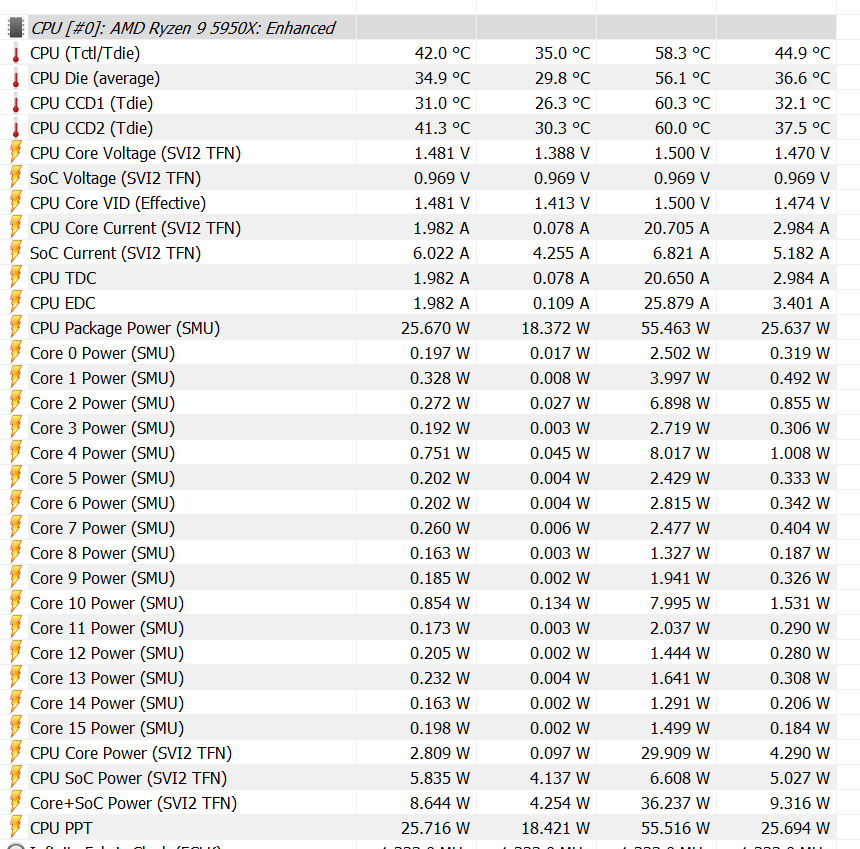Screen dimensions: 860x849
Task: Click lightning icon beside CPU Core VID (Effective)
Action: [16, 203]
